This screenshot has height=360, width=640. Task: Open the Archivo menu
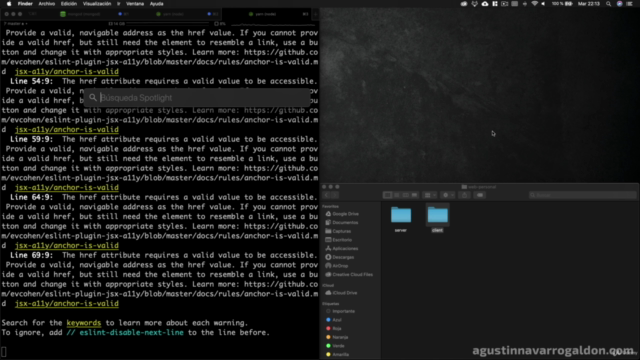point(47,4)
